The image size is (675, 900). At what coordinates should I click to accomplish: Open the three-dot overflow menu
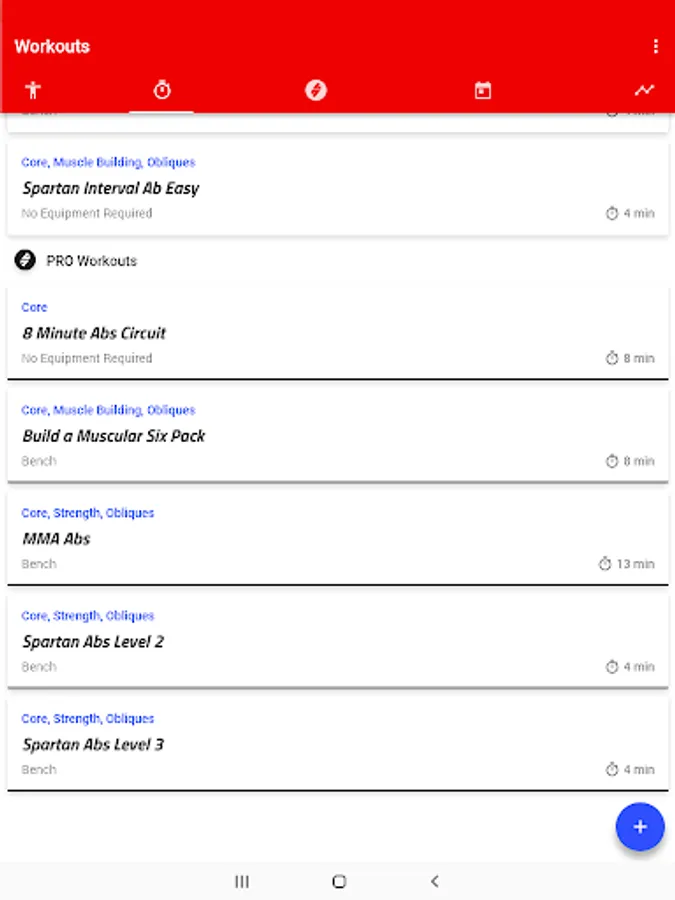(x=655, y=46)
